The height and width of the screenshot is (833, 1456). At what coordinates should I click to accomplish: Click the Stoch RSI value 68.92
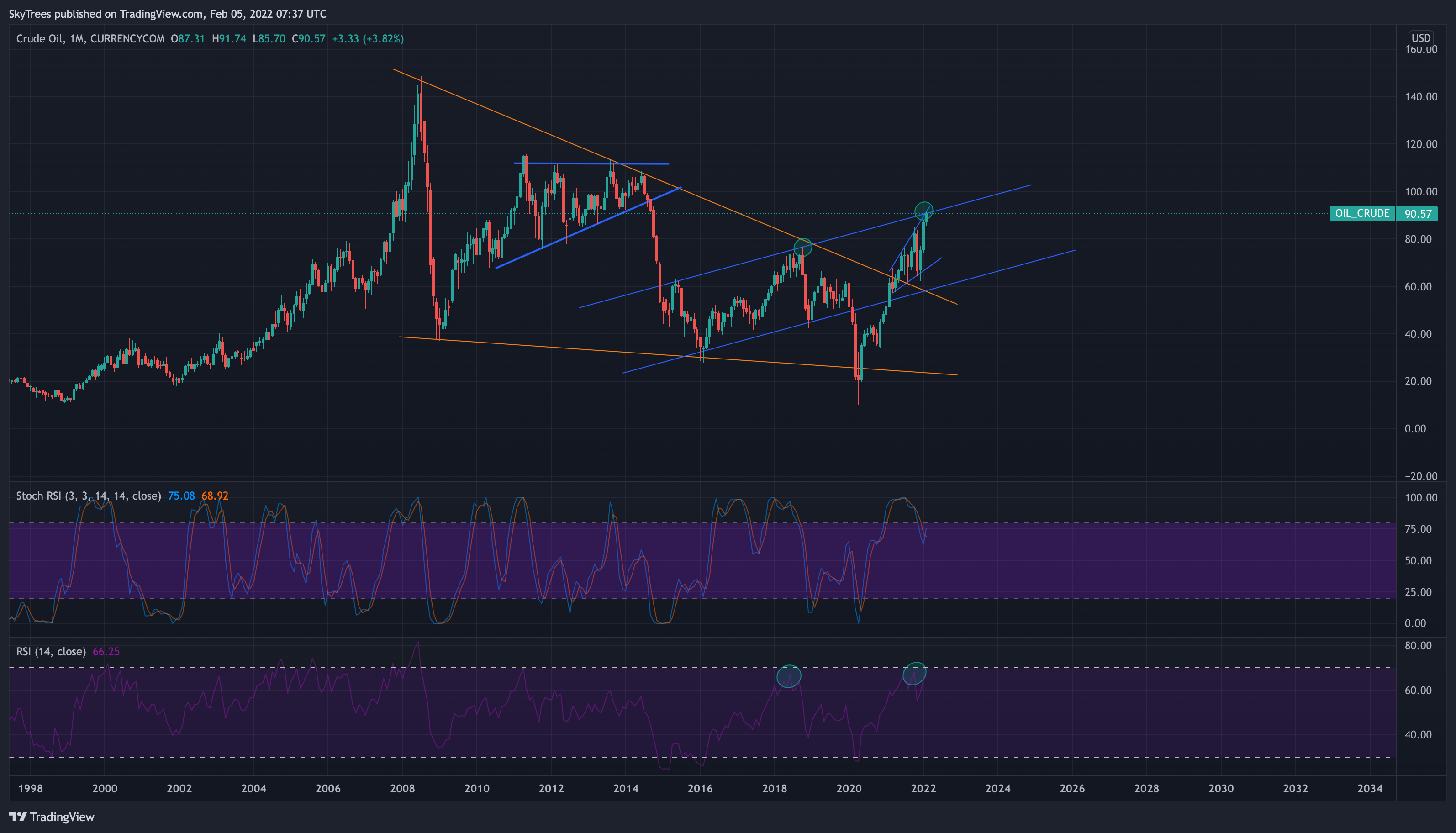(x=215, y=496)
